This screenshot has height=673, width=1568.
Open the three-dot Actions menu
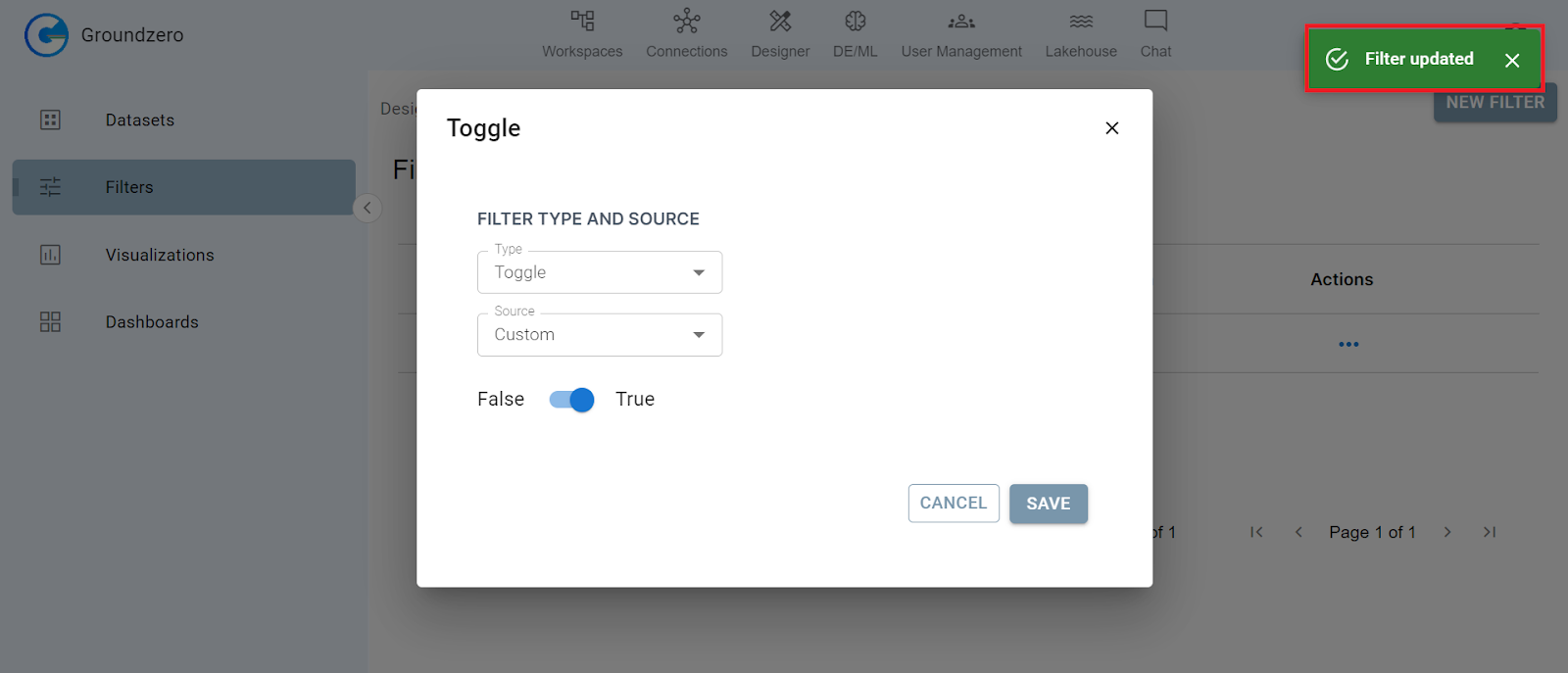(x=1347, y=344)
